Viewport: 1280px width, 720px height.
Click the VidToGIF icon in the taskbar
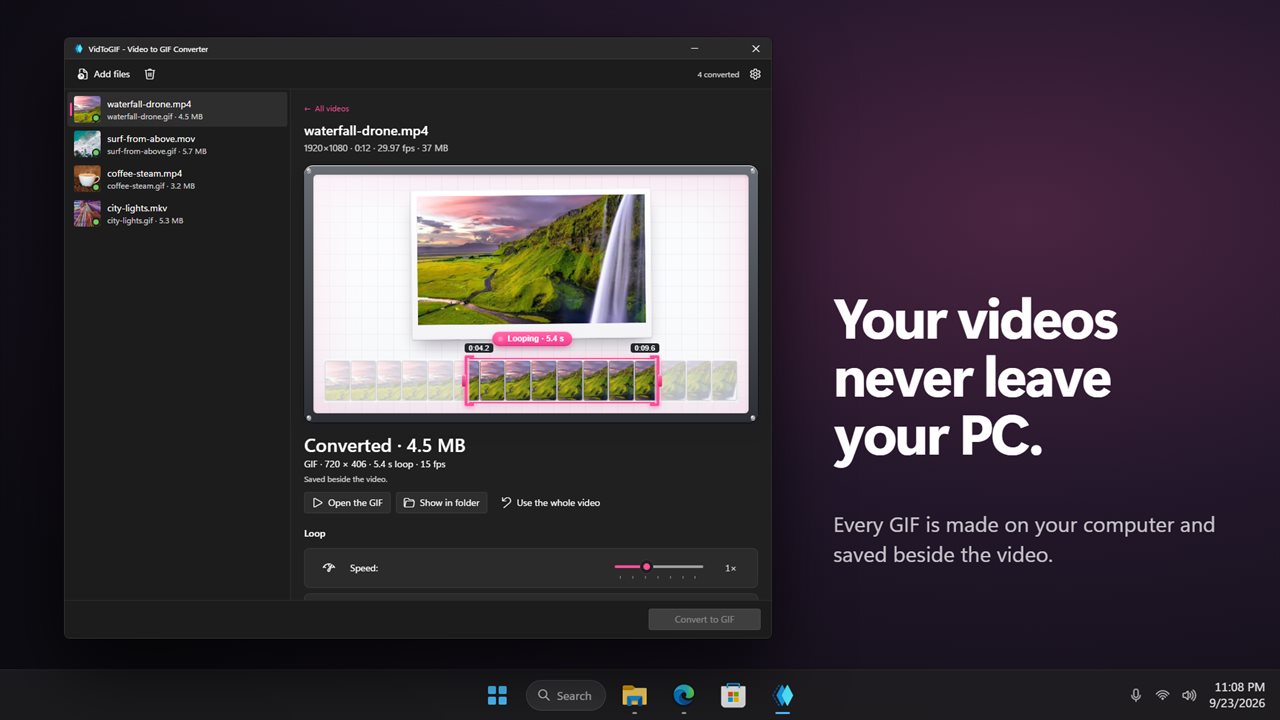click(x=783, y=696)
